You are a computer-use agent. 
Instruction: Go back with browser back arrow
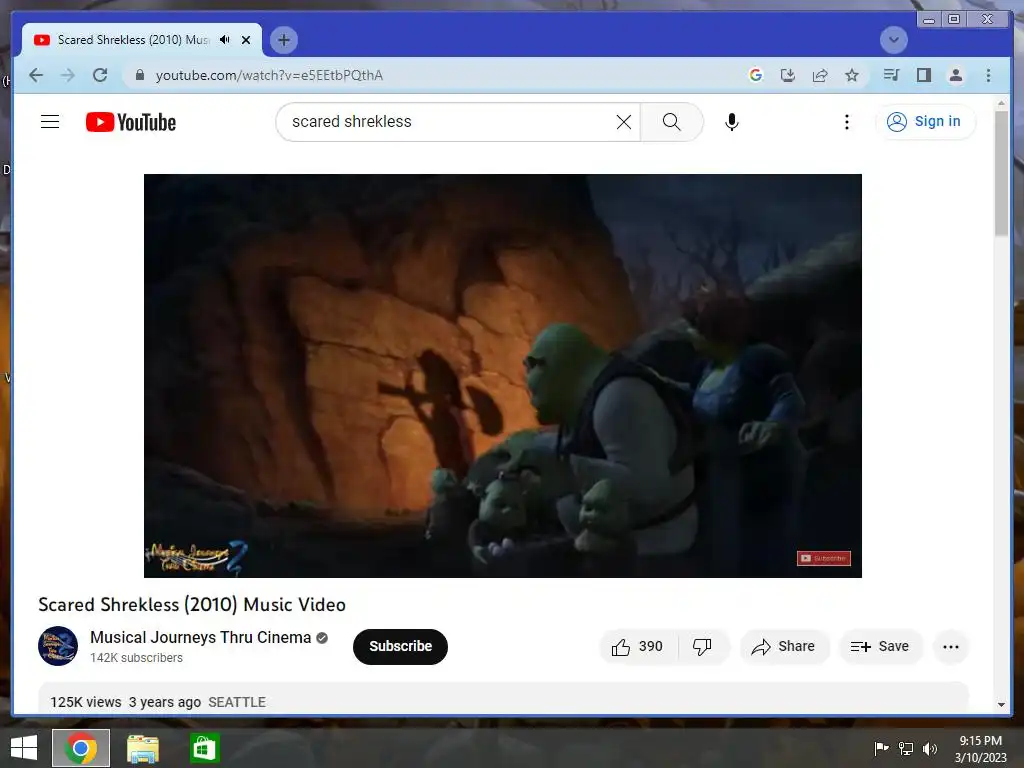(36, 75)
